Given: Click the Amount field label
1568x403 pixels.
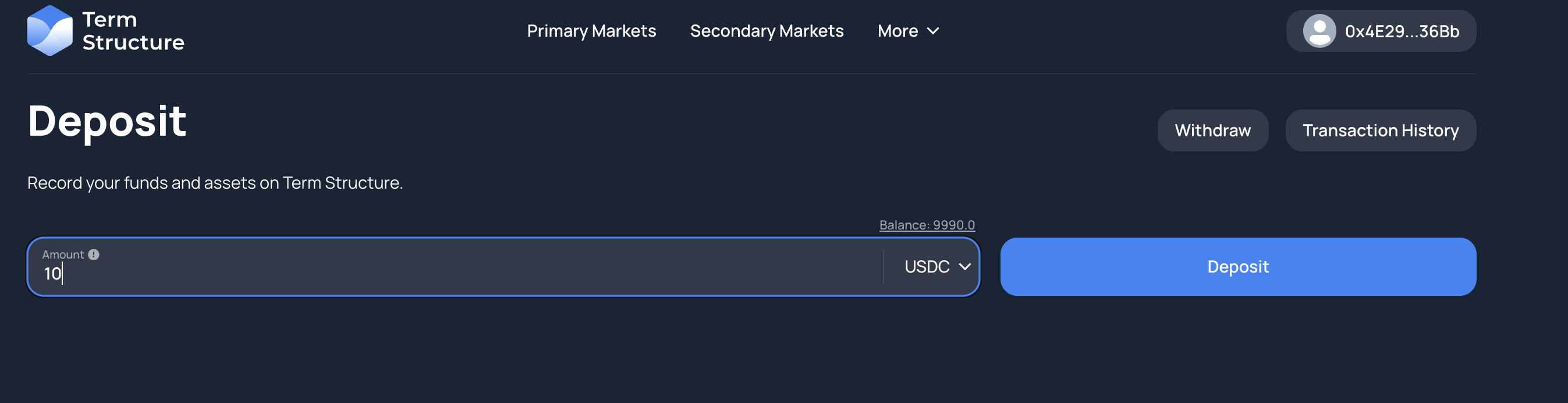Looking at the screenshot, I should coord(63,254).
